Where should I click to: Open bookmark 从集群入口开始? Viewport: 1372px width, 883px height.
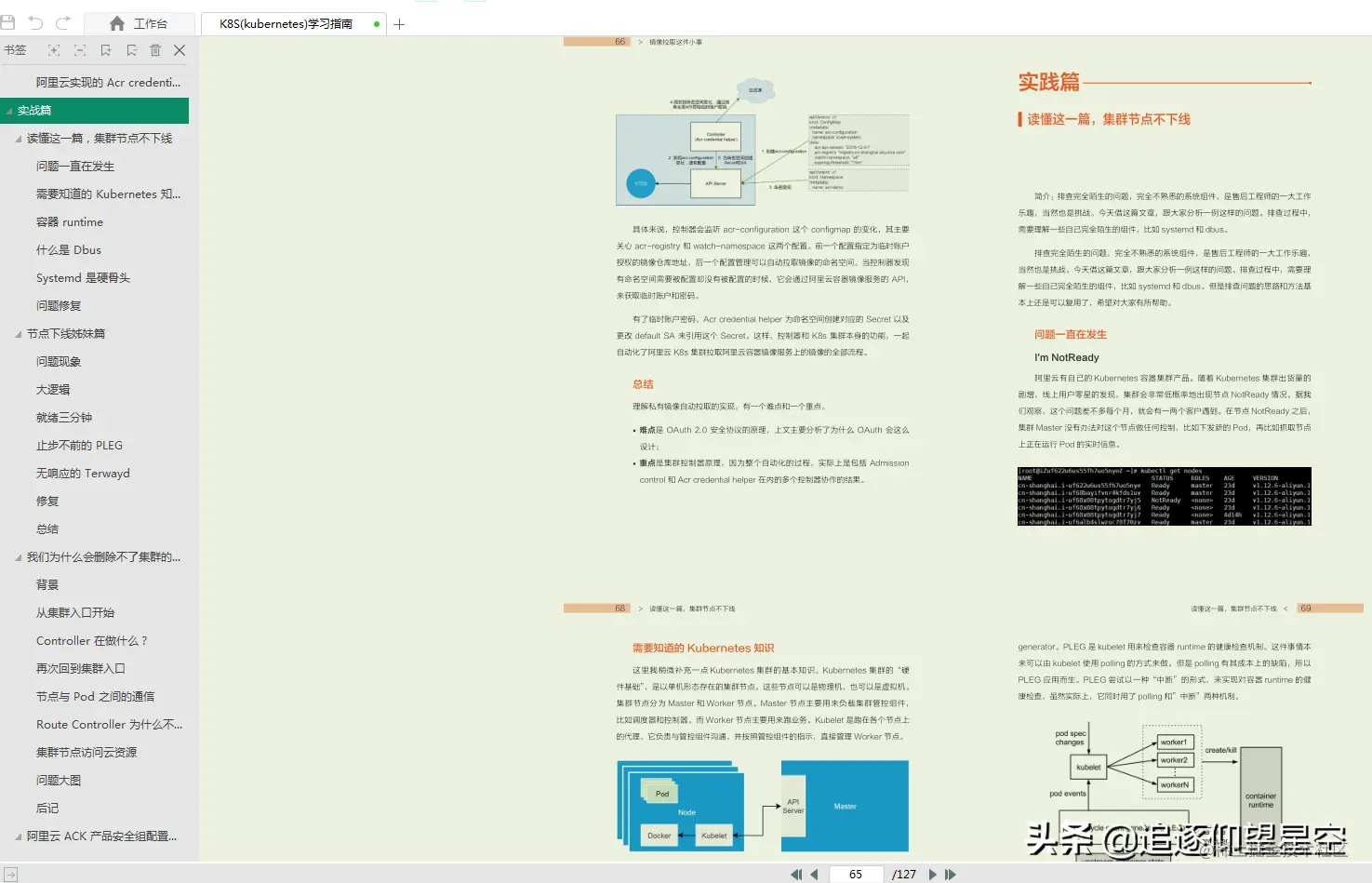tap(75, 613)
